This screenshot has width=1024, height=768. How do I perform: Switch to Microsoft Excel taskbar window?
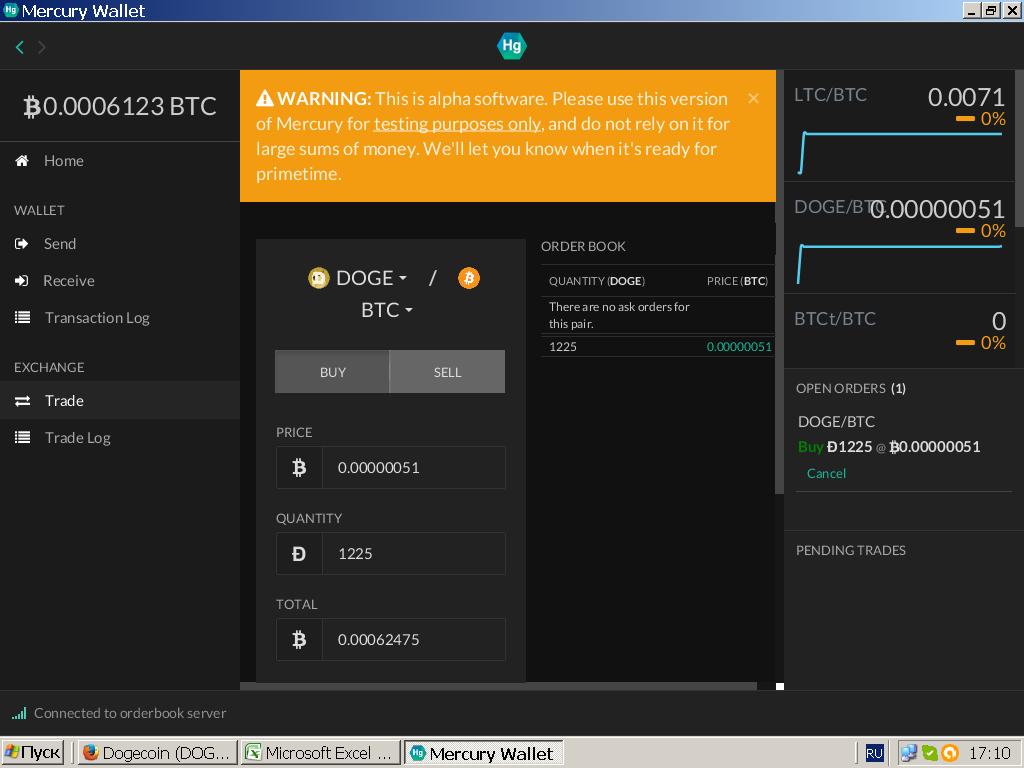pos(320,753)
